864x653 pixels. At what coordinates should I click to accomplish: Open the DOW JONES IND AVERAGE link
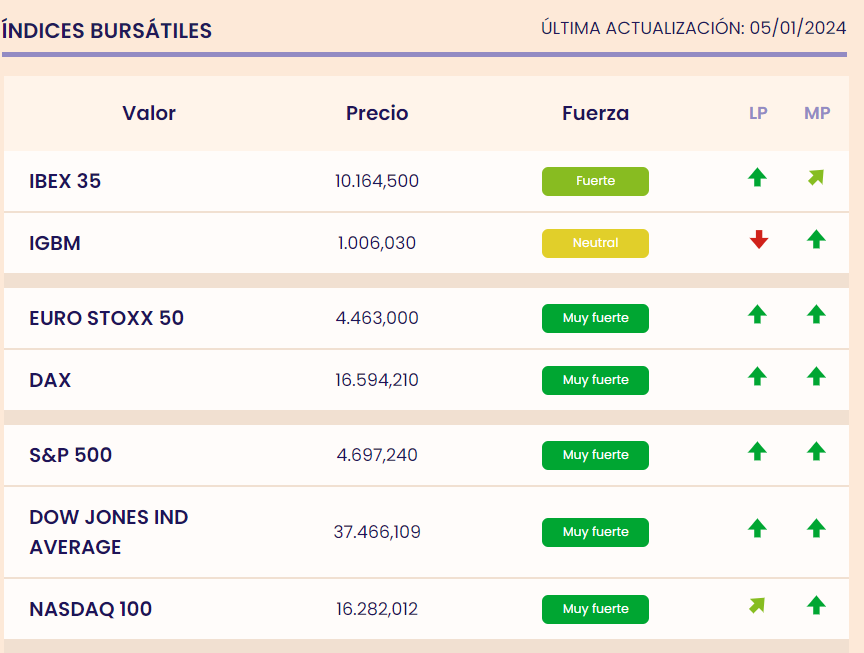pyautogui.click(x=108, y=532)
